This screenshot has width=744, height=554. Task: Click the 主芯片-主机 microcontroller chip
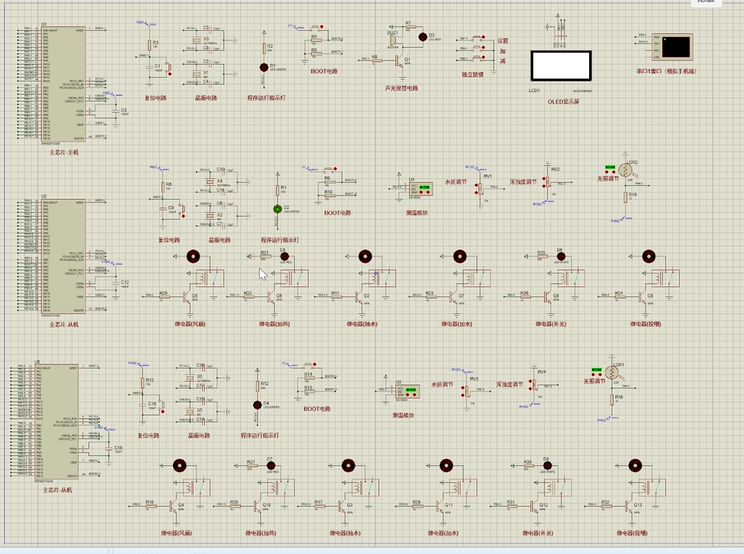pos(64,84)
